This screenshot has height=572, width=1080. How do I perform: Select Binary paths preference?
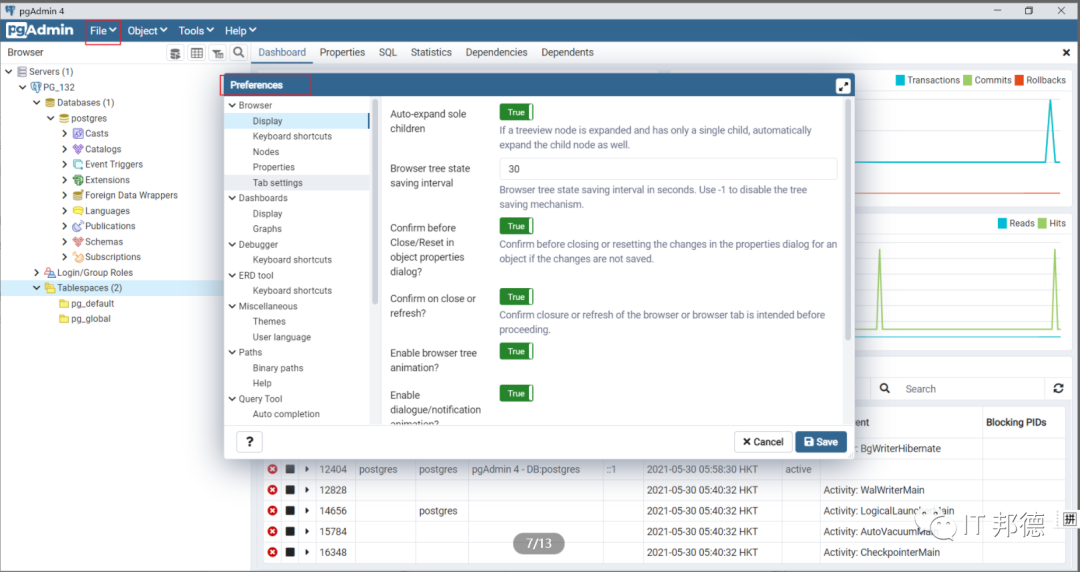click(278, 368)
